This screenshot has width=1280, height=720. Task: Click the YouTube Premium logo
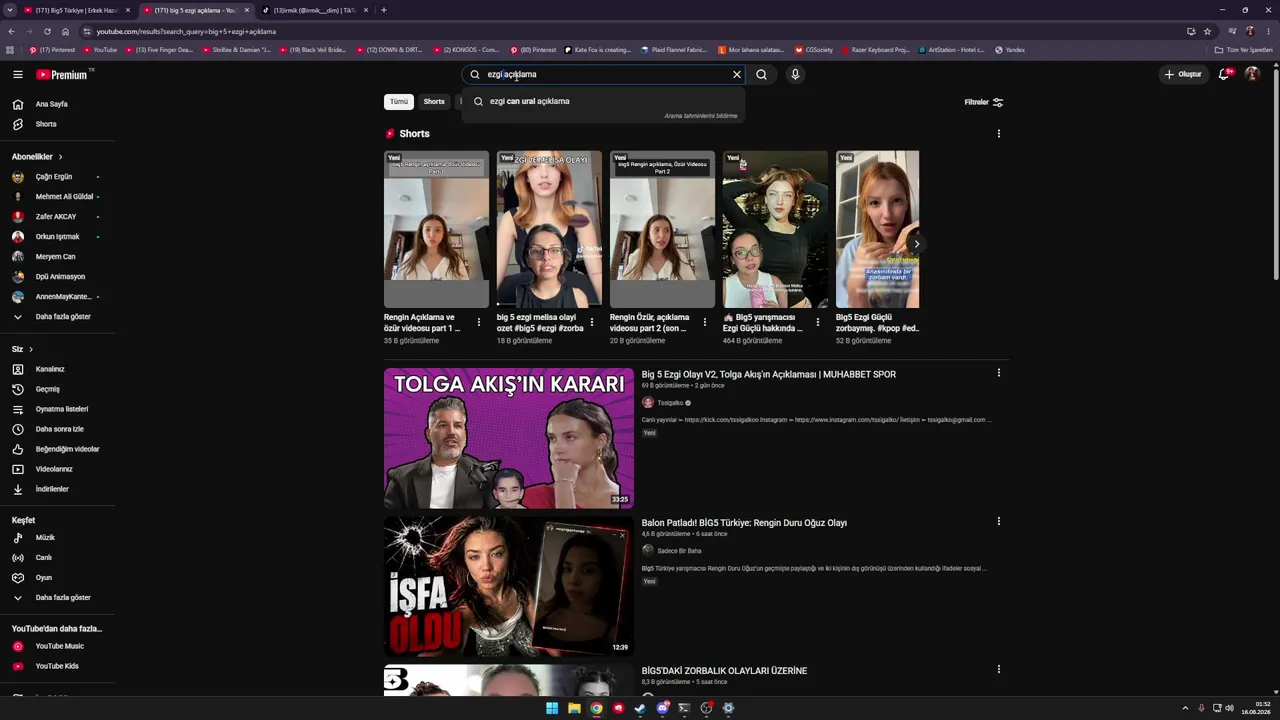click(62, 74)
